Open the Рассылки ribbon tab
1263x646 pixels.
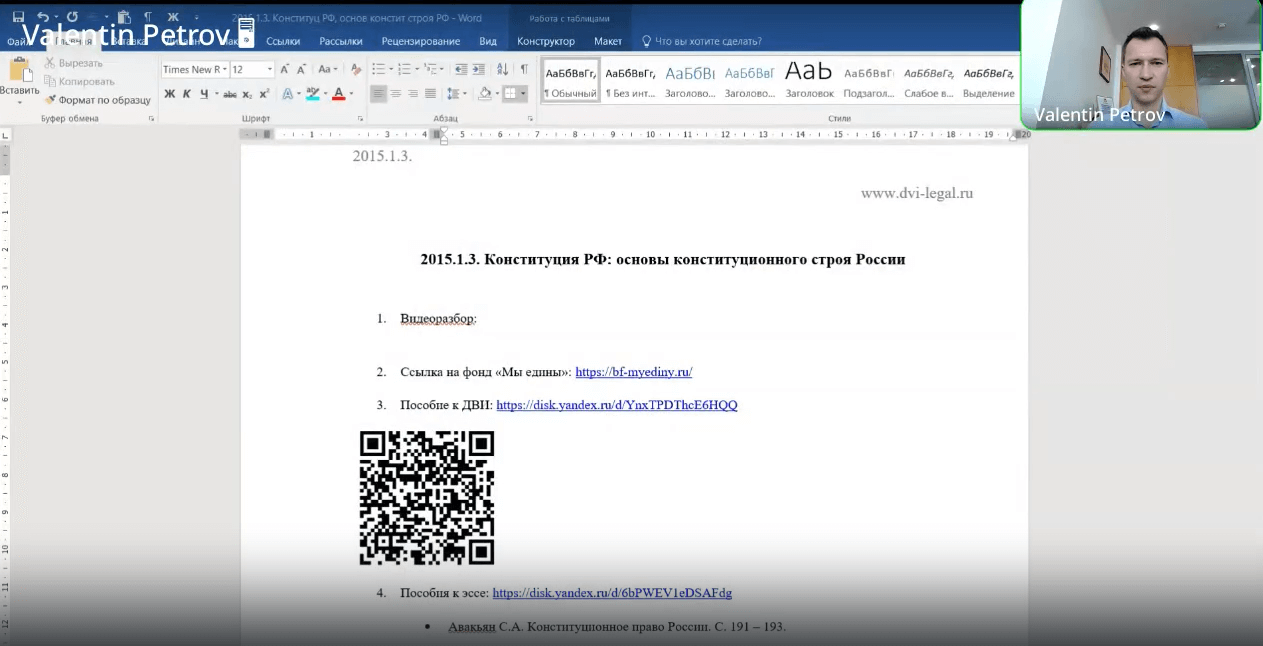[341, 41]
